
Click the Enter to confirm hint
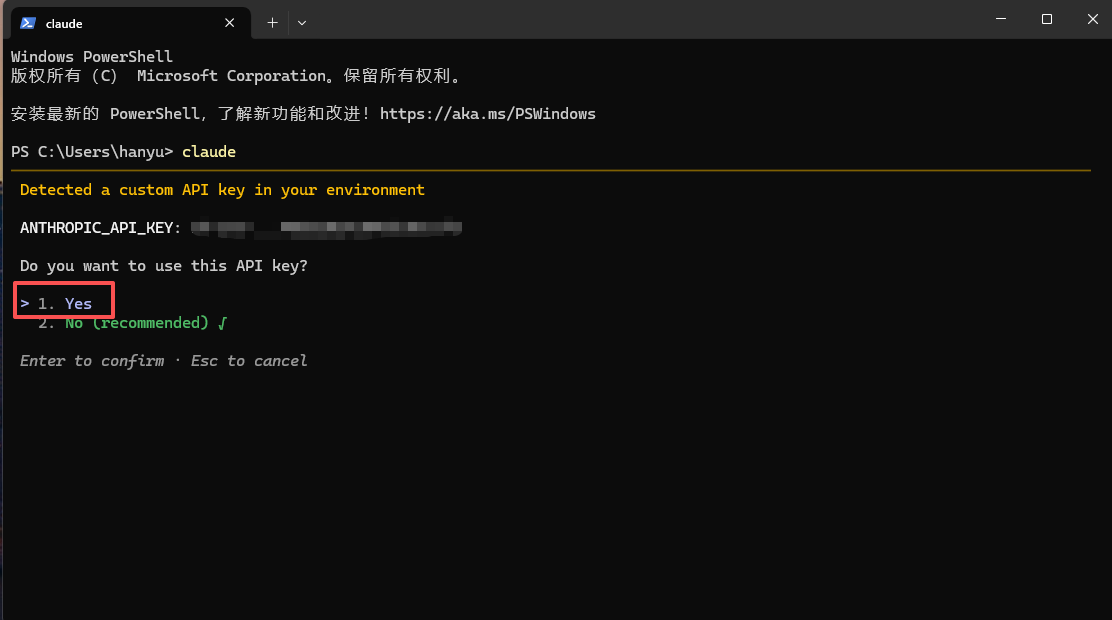point(91,360)
